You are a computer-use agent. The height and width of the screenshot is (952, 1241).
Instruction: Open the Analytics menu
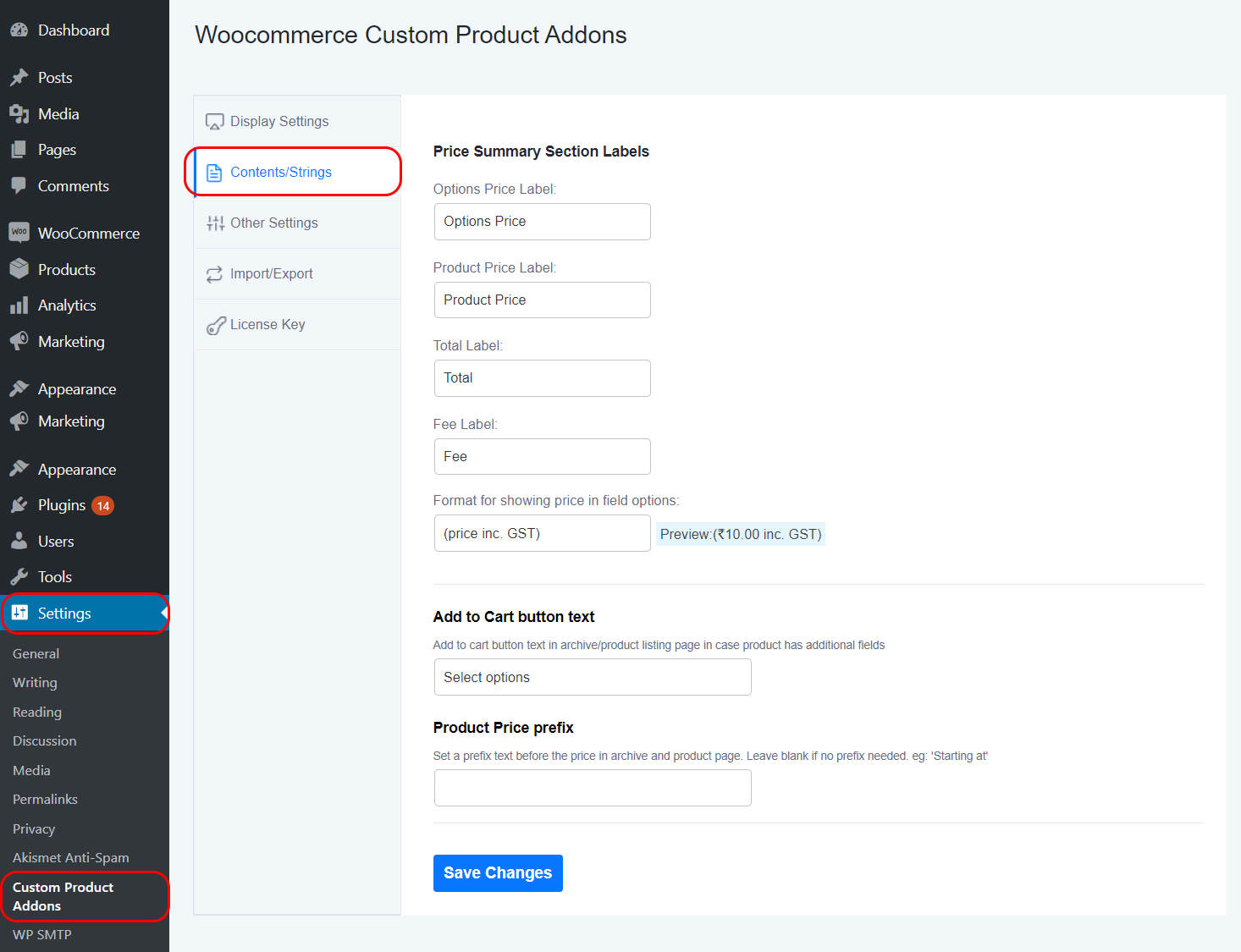[x=85, y=305]
